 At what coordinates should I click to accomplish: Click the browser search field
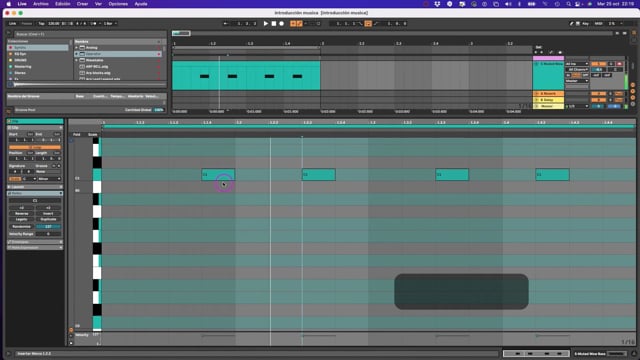tap(90, 34)
